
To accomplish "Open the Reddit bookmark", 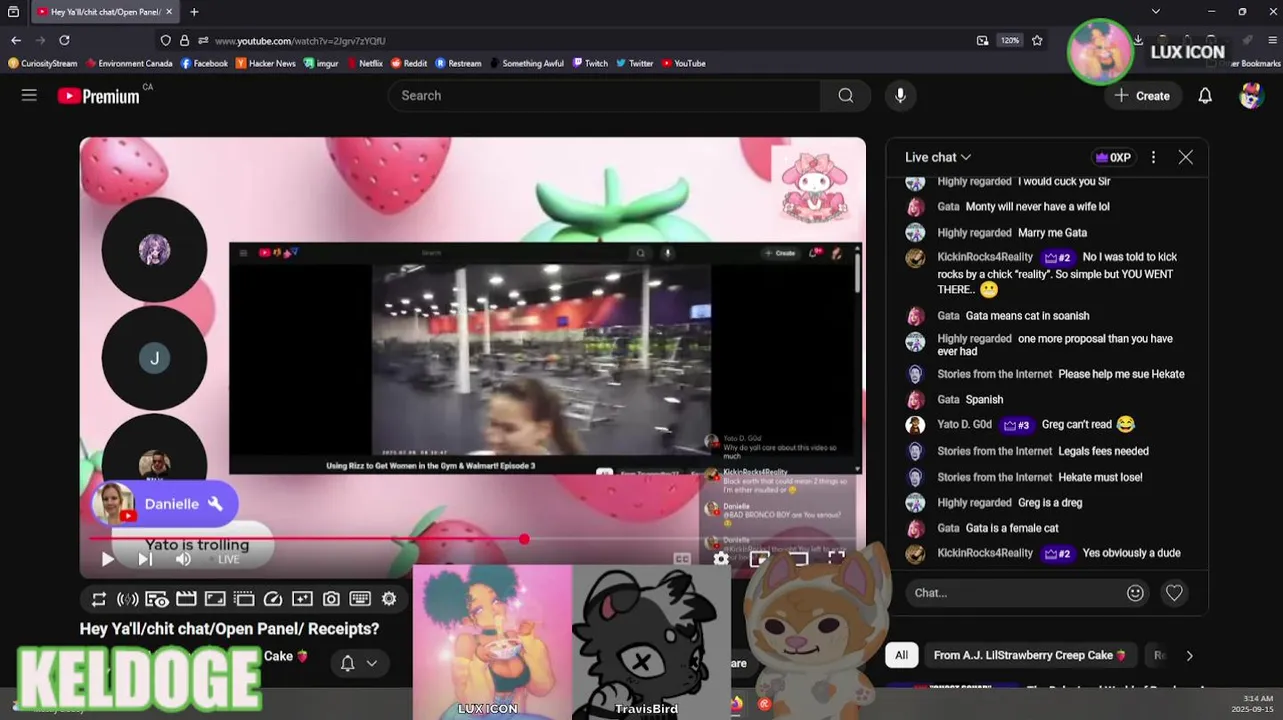I will pos(408,63).
